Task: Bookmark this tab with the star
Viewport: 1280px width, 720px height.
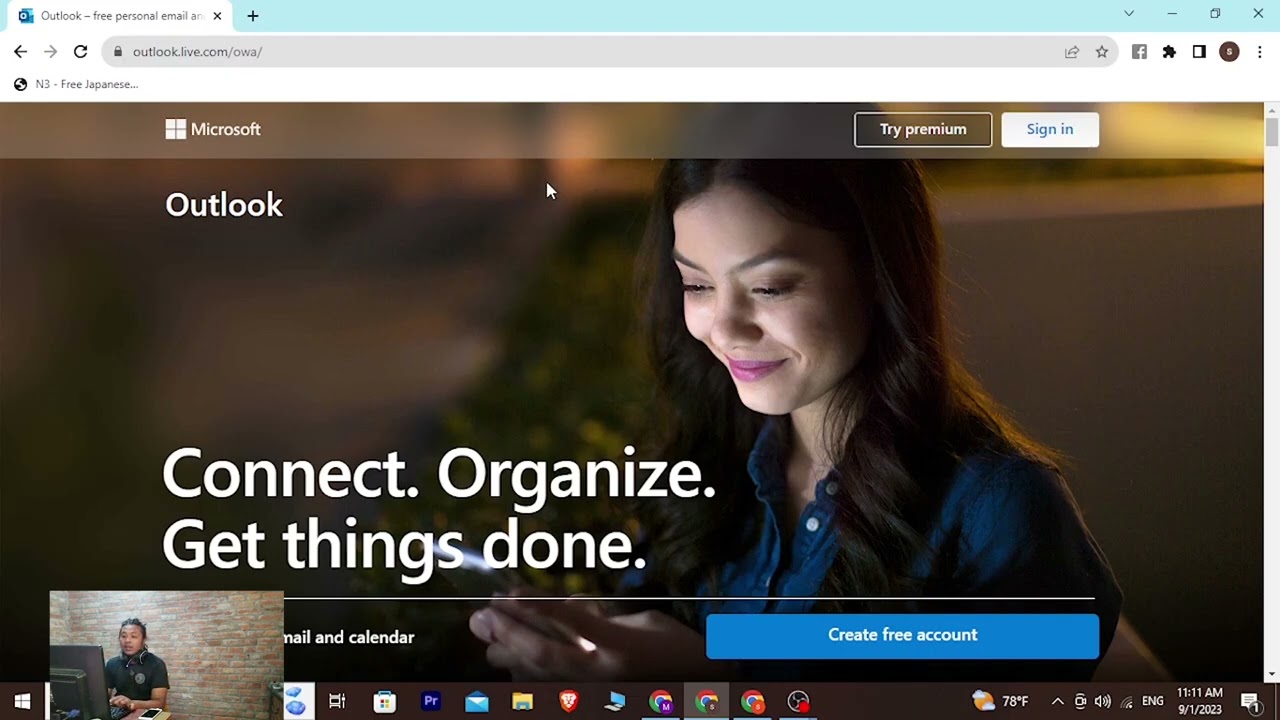Action: pos(1102,52)
